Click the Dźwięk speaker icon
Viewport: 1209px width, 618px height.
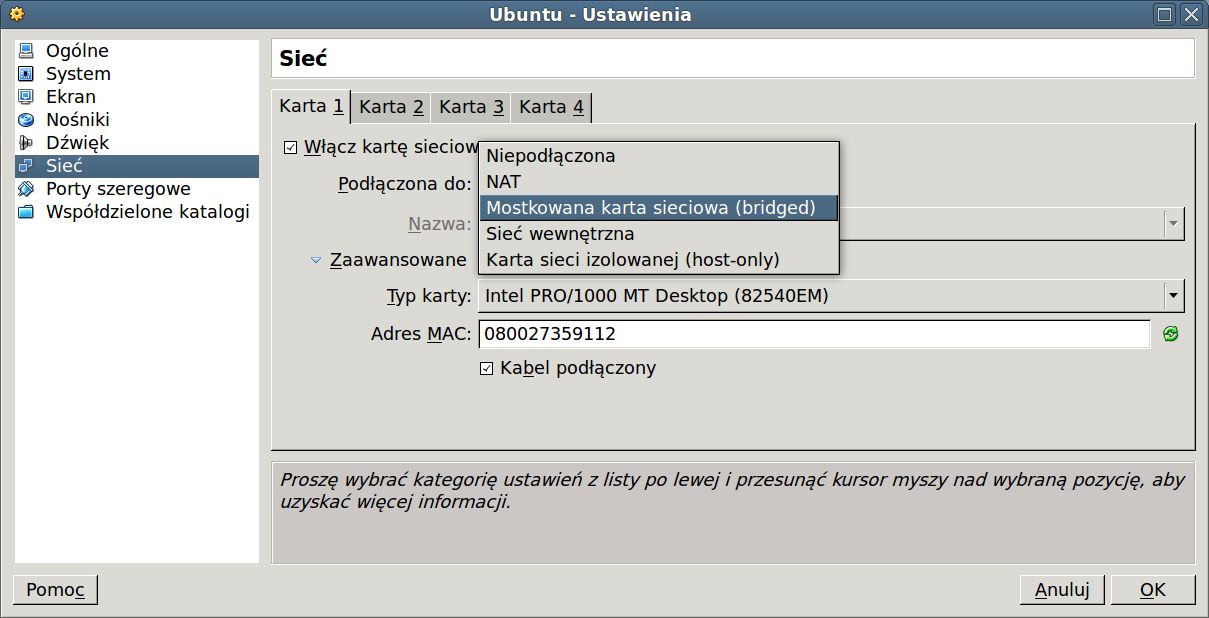click(26, 143)
